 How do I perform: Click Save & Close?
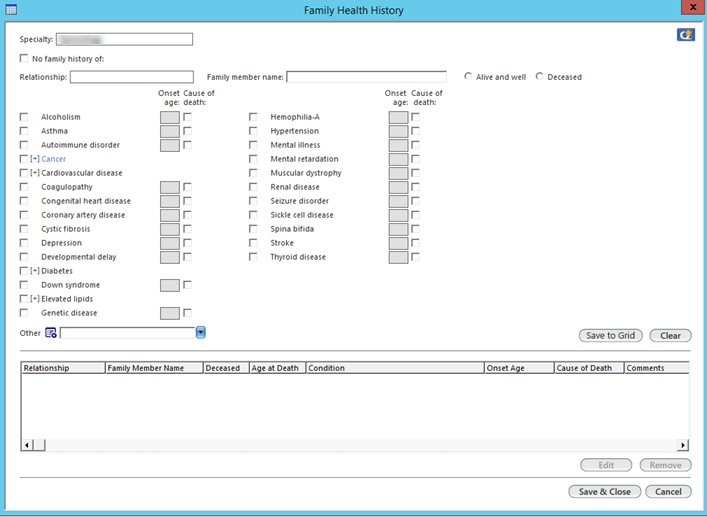[604, 491]
